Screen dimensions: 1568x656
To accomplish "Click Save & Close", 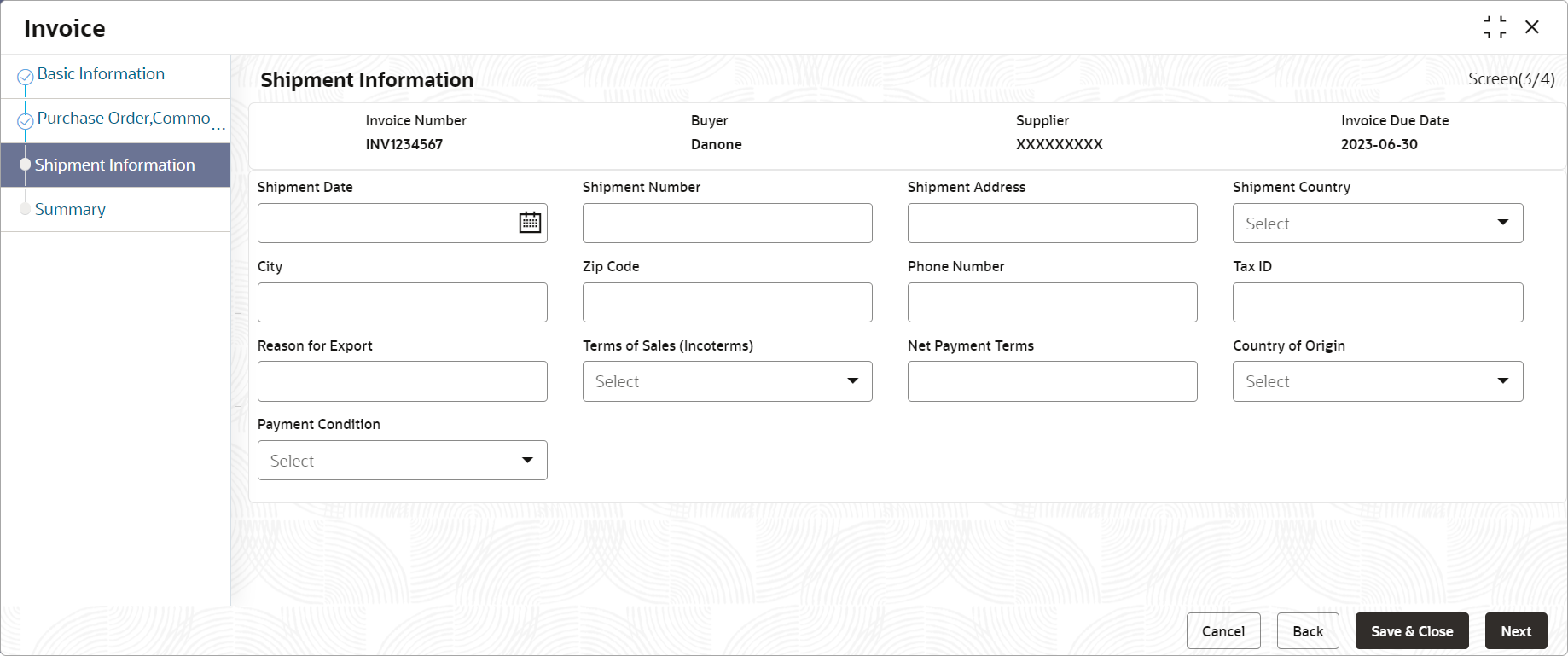I will click(x=1411, y=631).
